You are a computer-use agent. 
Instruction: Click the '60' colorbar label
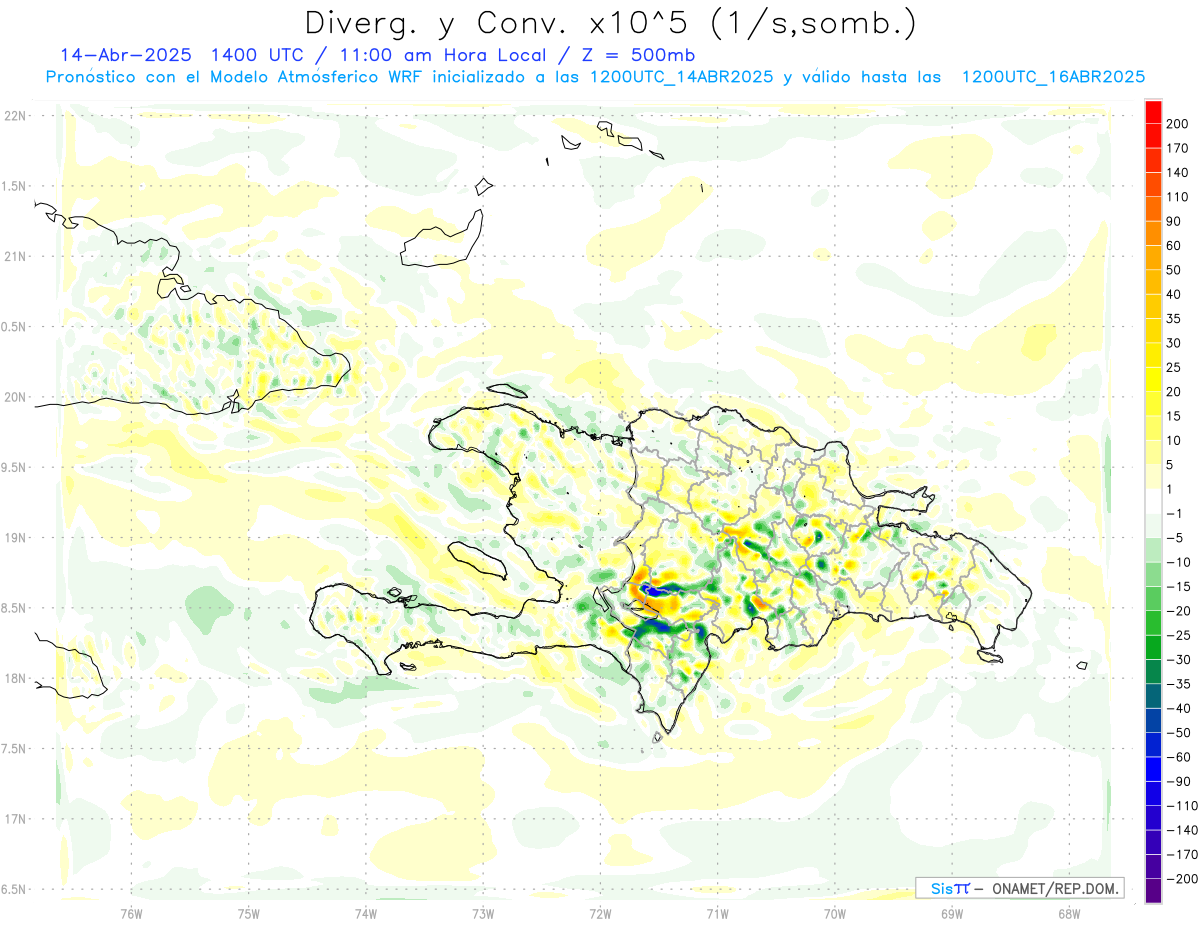[1174, 246]
